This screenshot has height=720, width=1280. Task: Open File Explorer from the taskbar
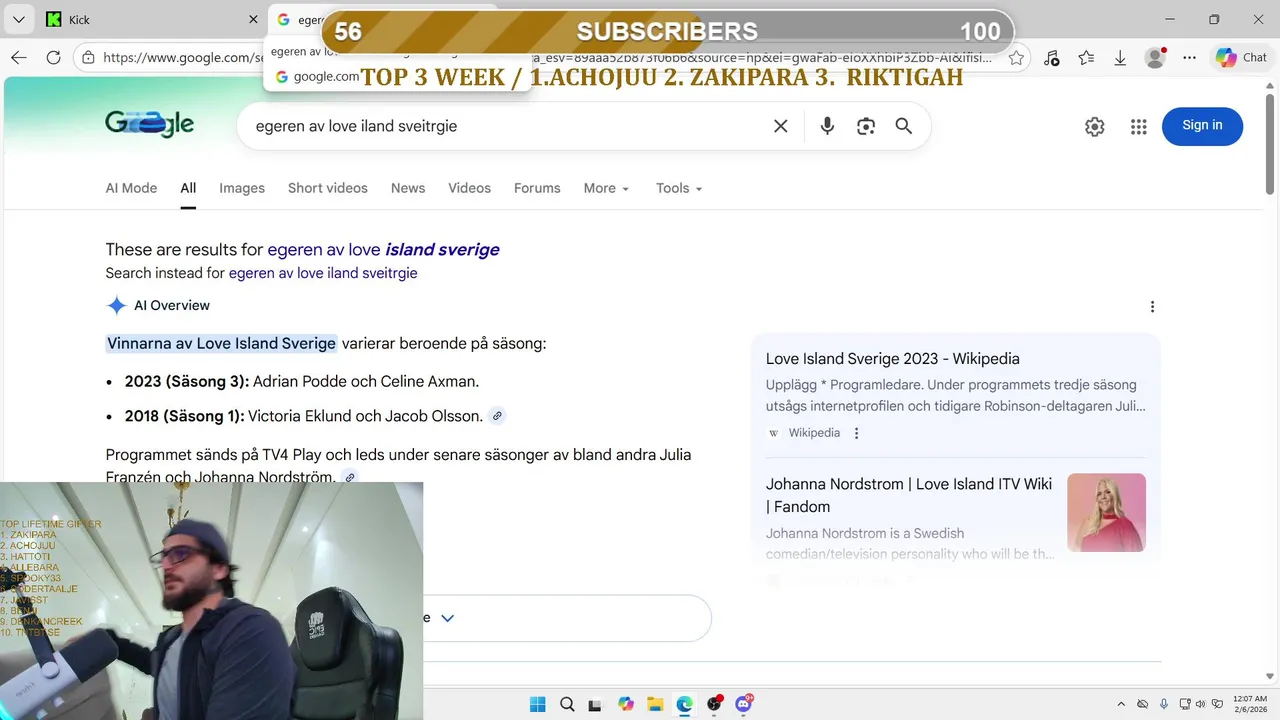[655, 704]
